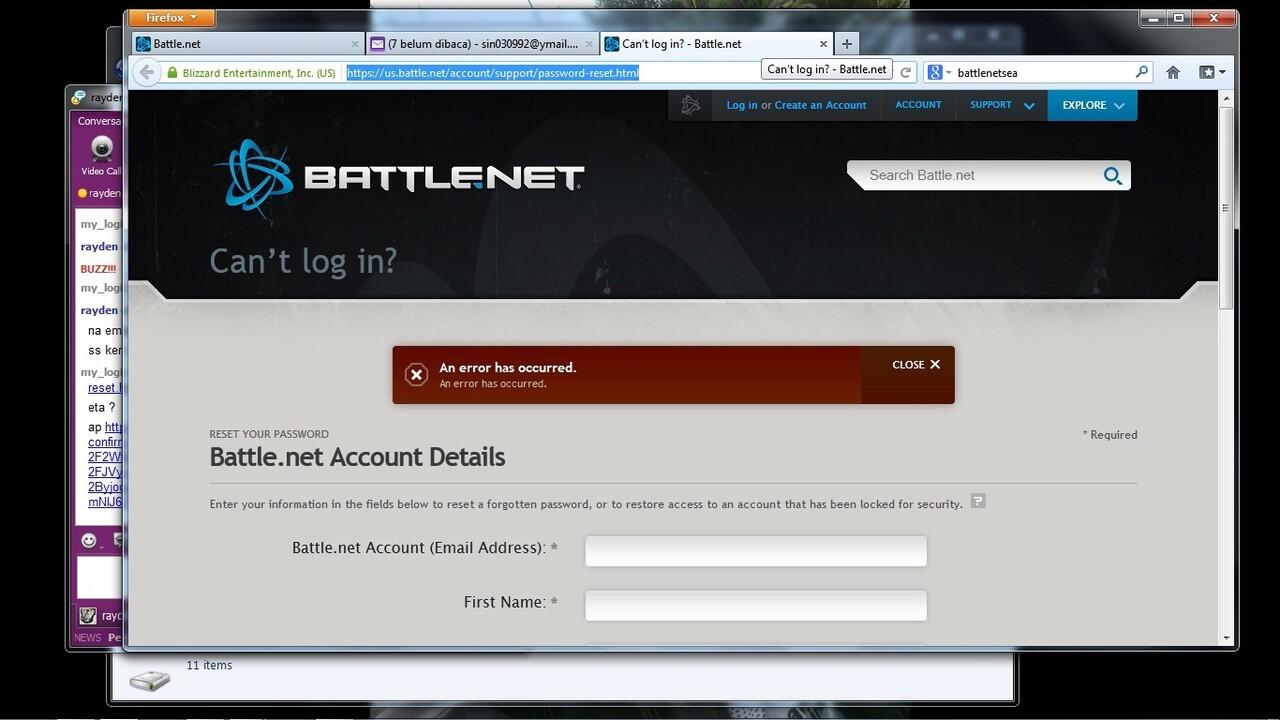Click the 'reset' link in messenger chat
The image size is (1280, 720).
point(105,388)
